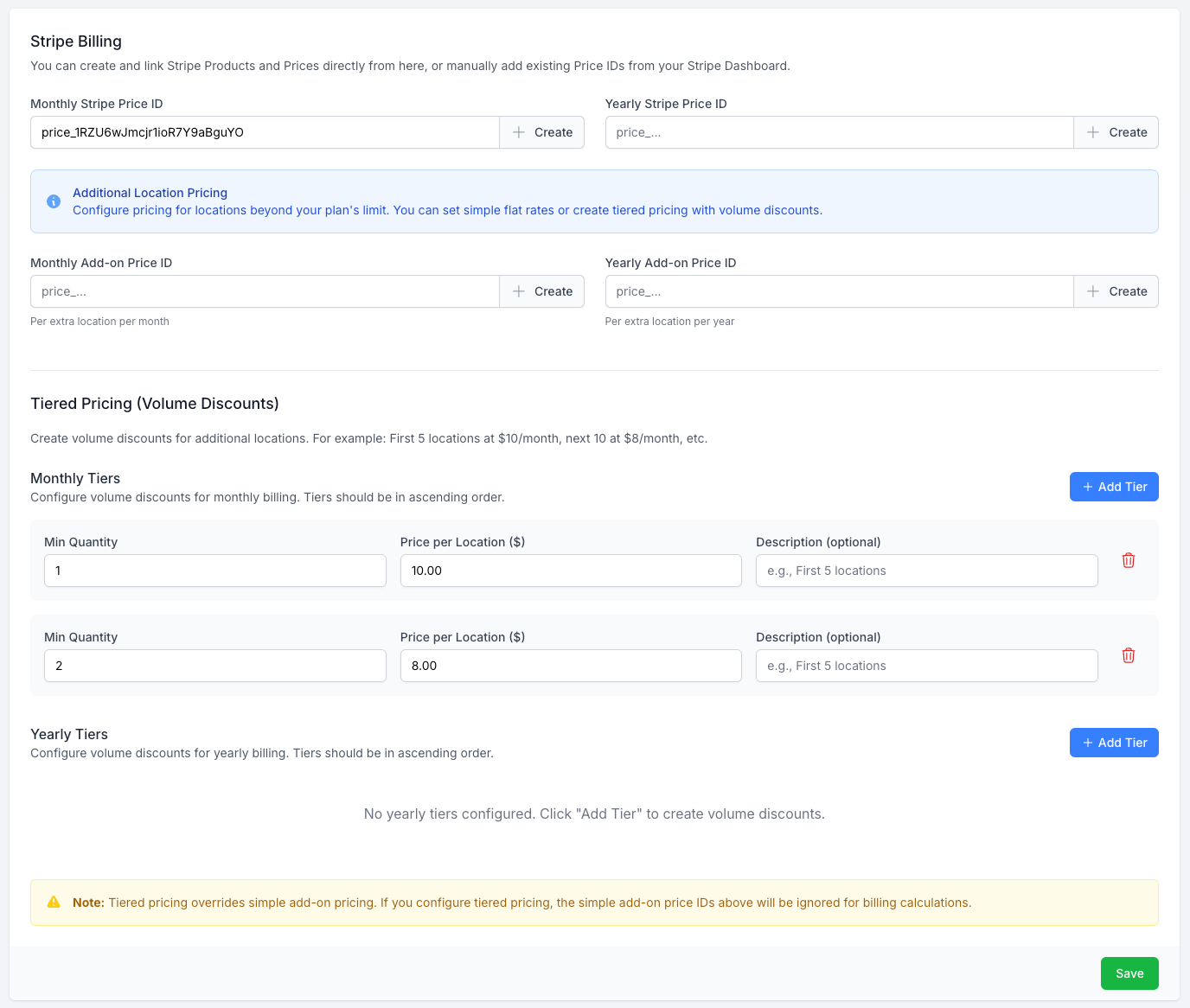Create a Yearly Add-on Price ID
The width and height of the screenshot is (1190, 1008).
(1116, 291)
